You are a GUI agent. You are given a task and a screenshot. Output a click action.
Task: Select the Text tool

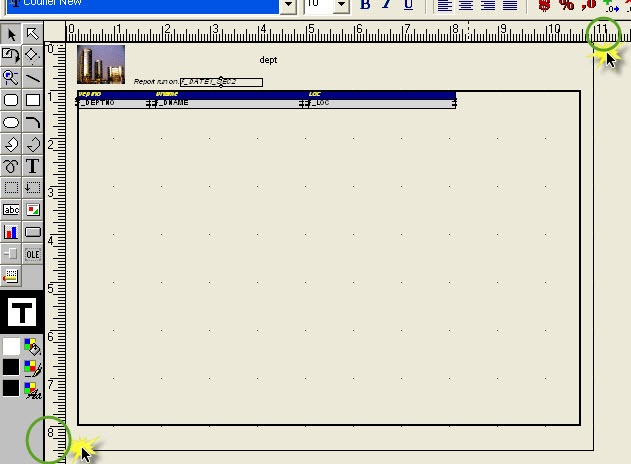33,166
